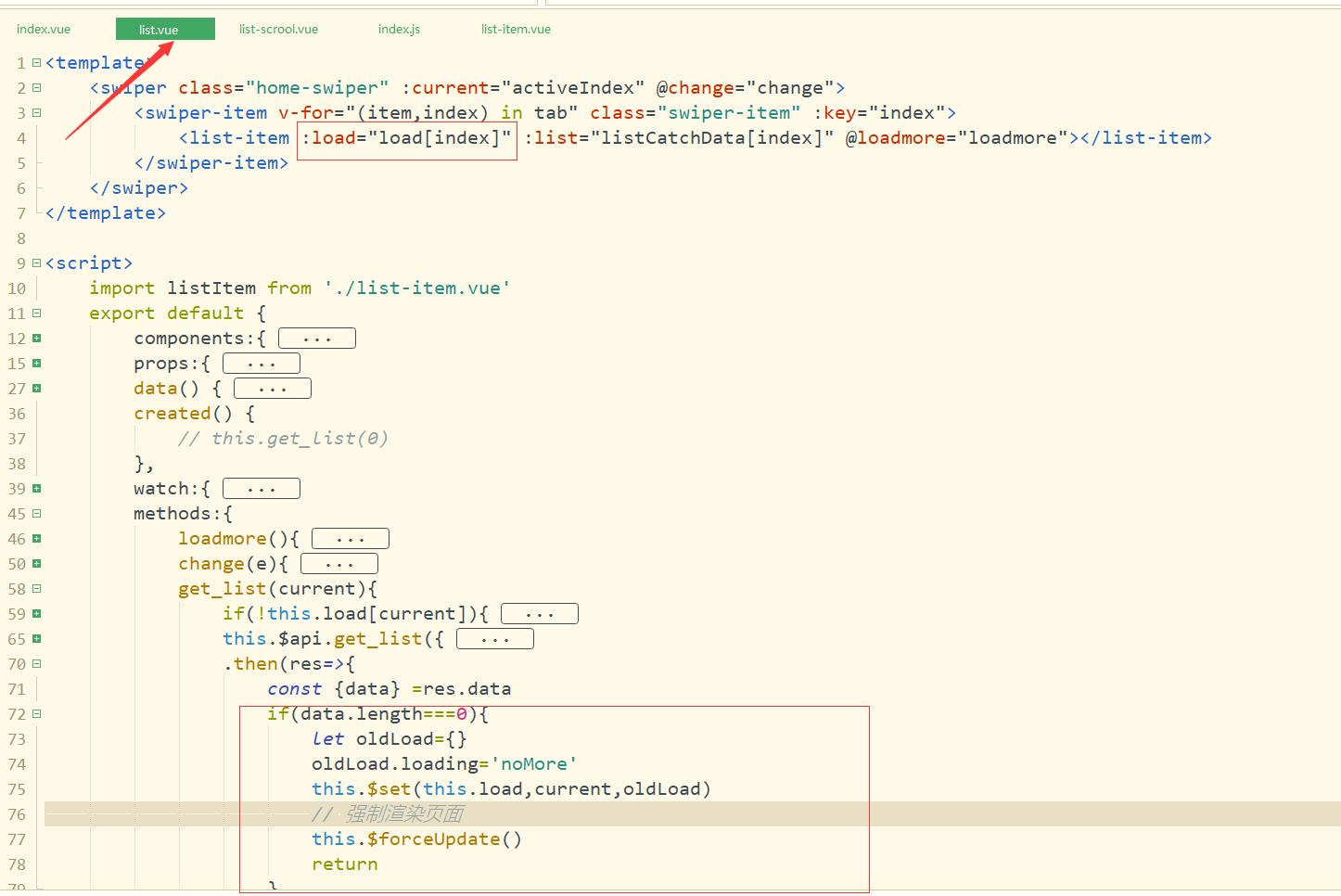
Task: Collapse if(data.length===0) block at line 72
Action: [37, 714]
